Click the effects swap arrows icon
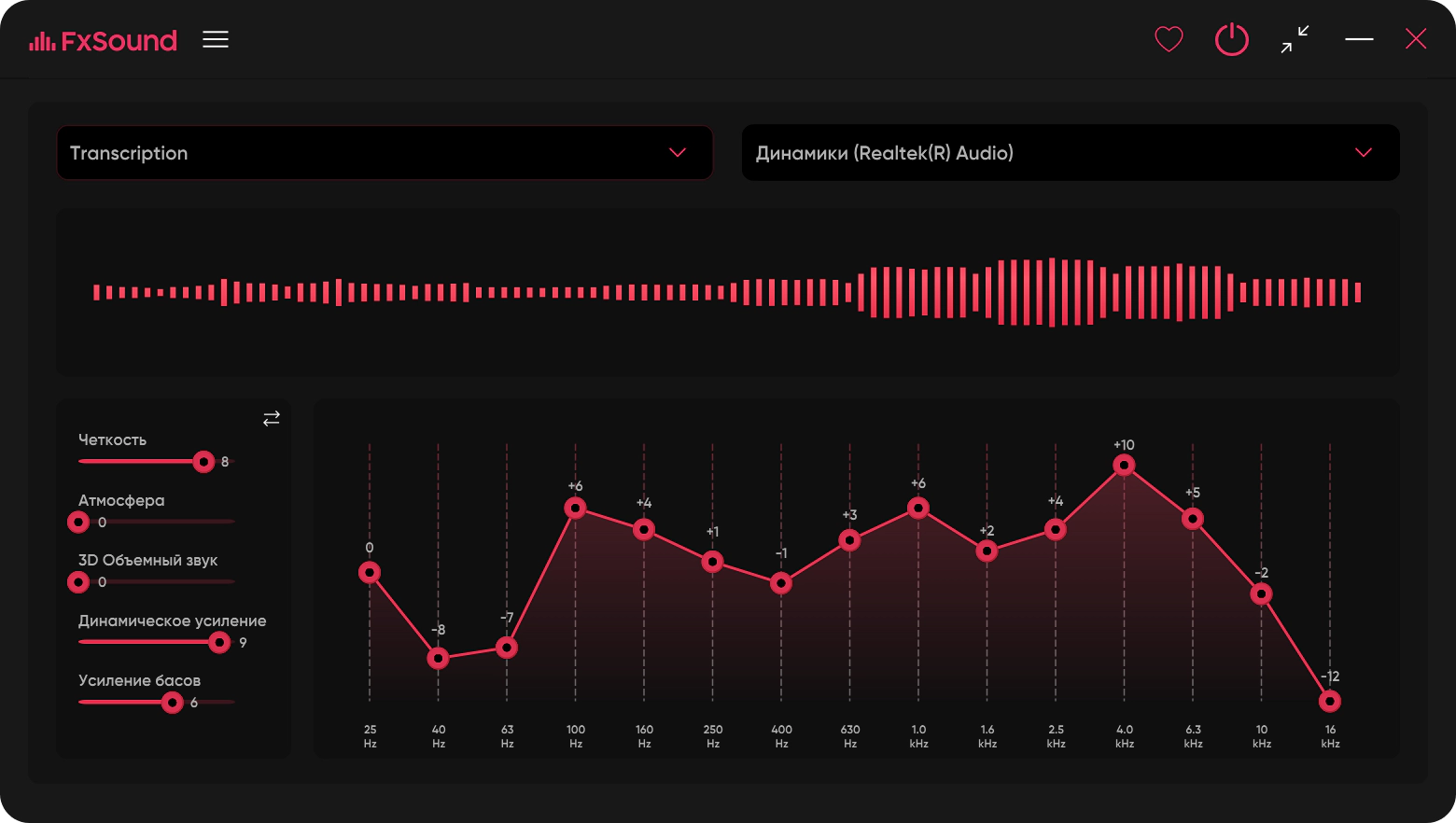Viewport: 1456px width, 823px height. click(272, 419)
